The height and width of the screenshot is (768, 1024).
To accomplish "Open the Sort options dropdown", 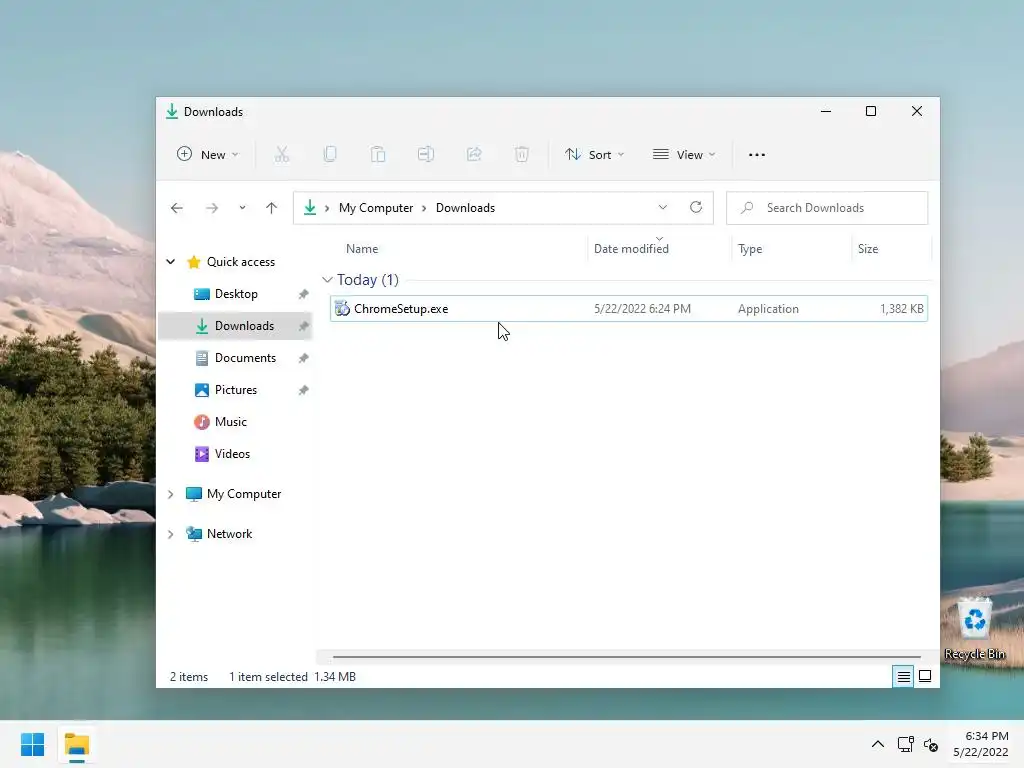I will 594,155.
